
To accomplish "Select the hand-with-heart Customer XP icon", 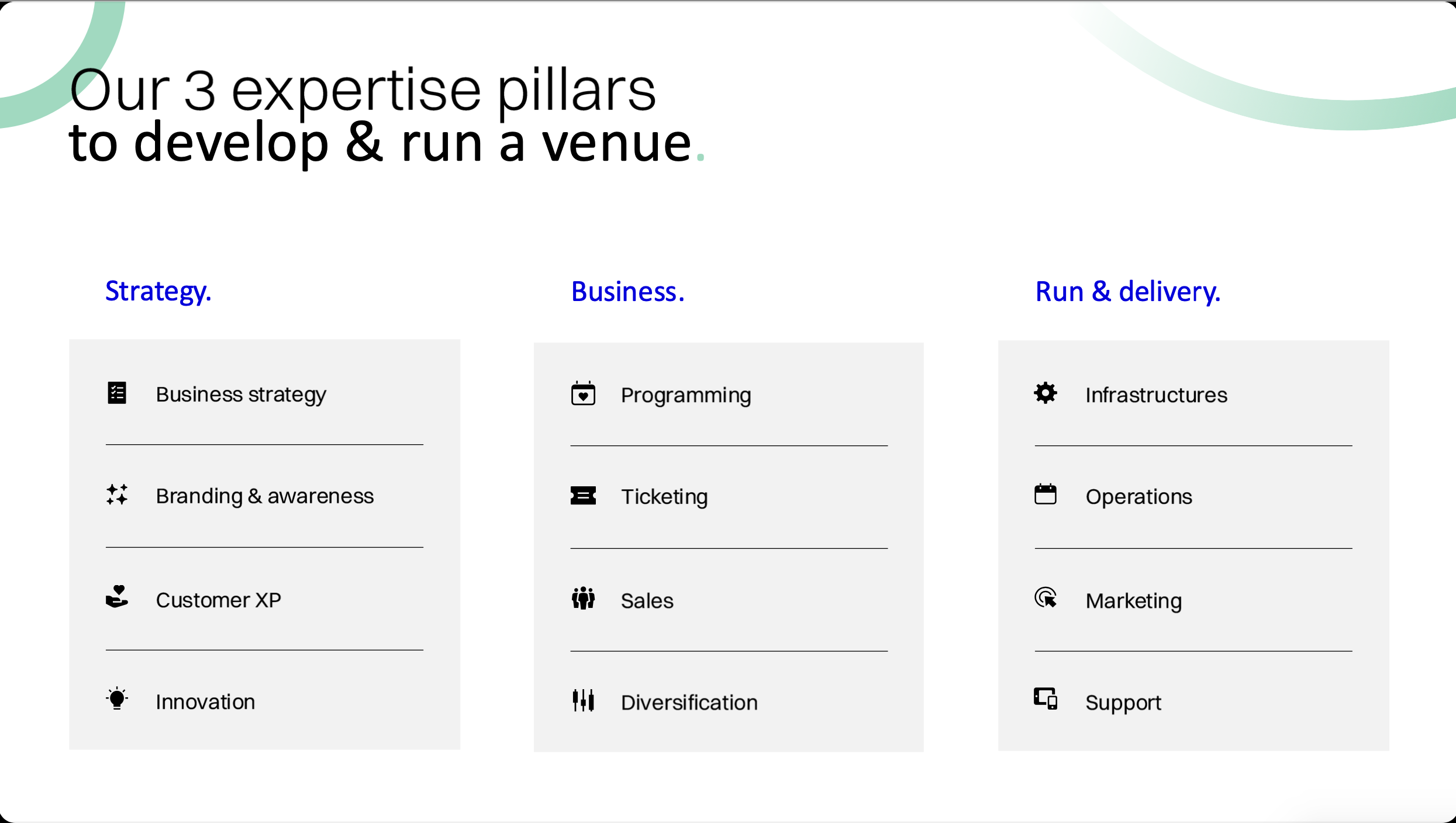I will [117, 597].
